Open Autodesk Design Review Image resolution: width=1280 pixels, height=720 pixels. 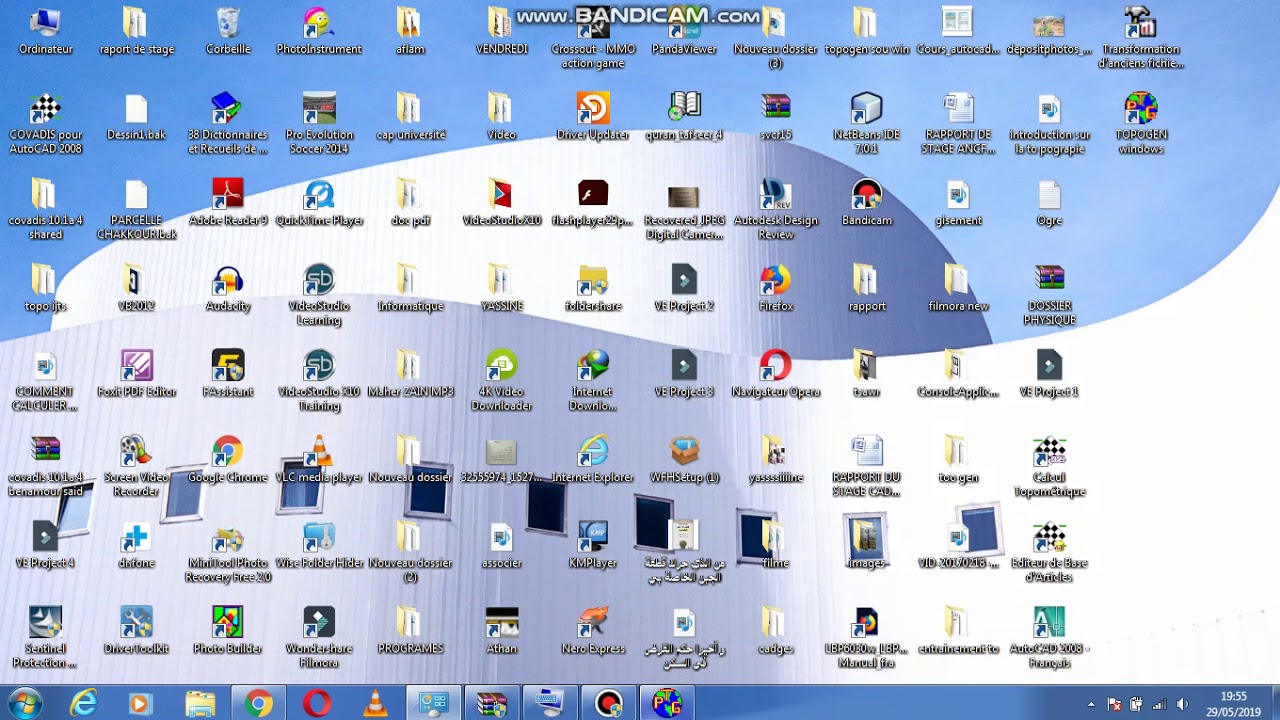[x=776, y=209]
